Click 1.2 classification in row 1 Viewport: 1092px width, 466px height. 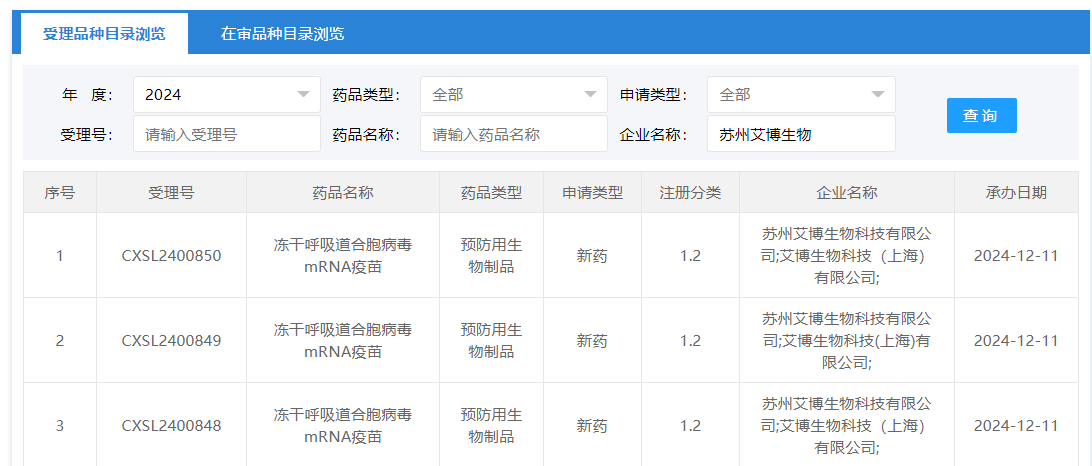(690, 256)
